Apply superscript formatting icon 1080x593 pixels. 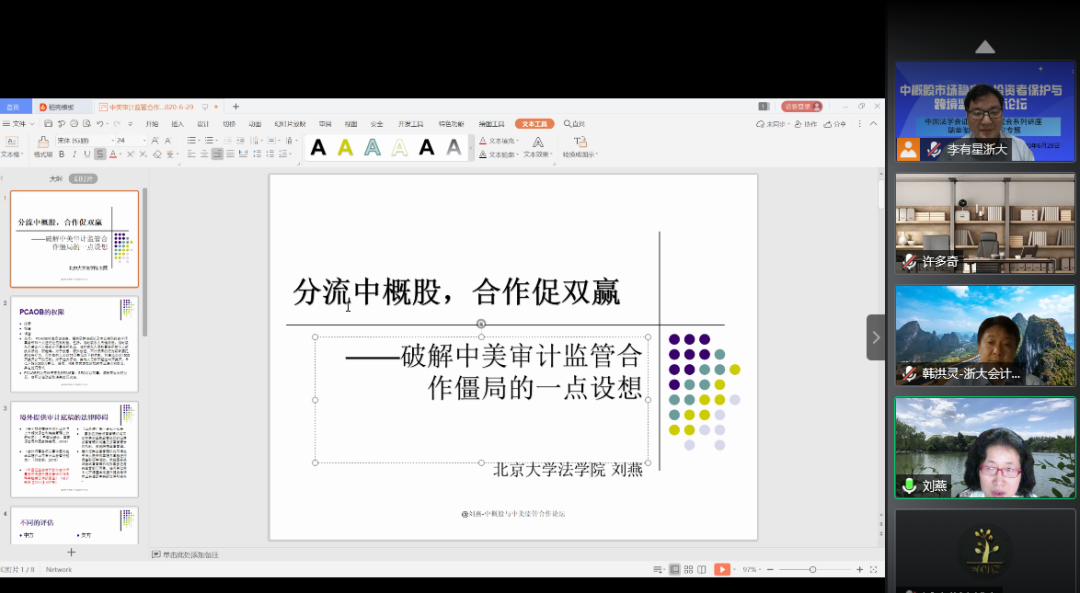[130, 154]
